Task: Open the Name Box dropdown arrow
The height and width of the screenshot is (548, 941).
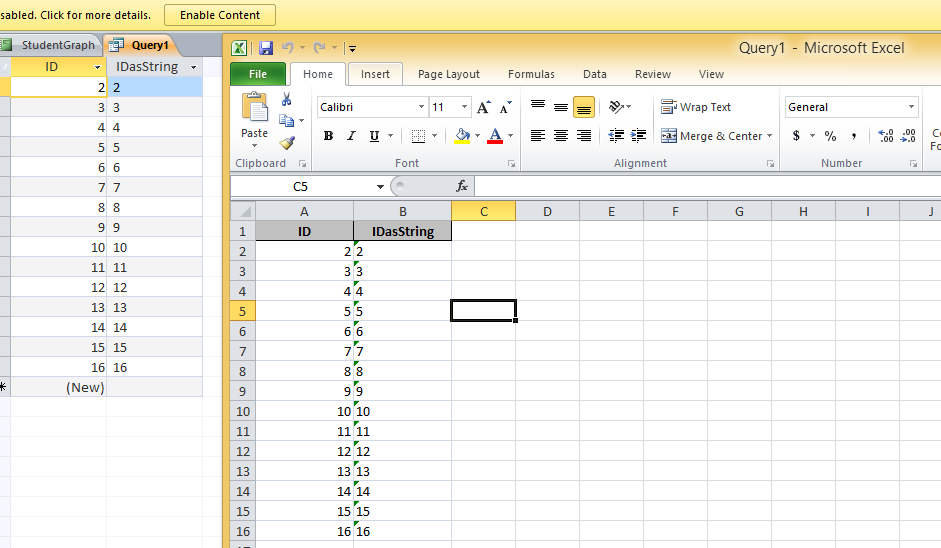Action: tap(380, 187)
